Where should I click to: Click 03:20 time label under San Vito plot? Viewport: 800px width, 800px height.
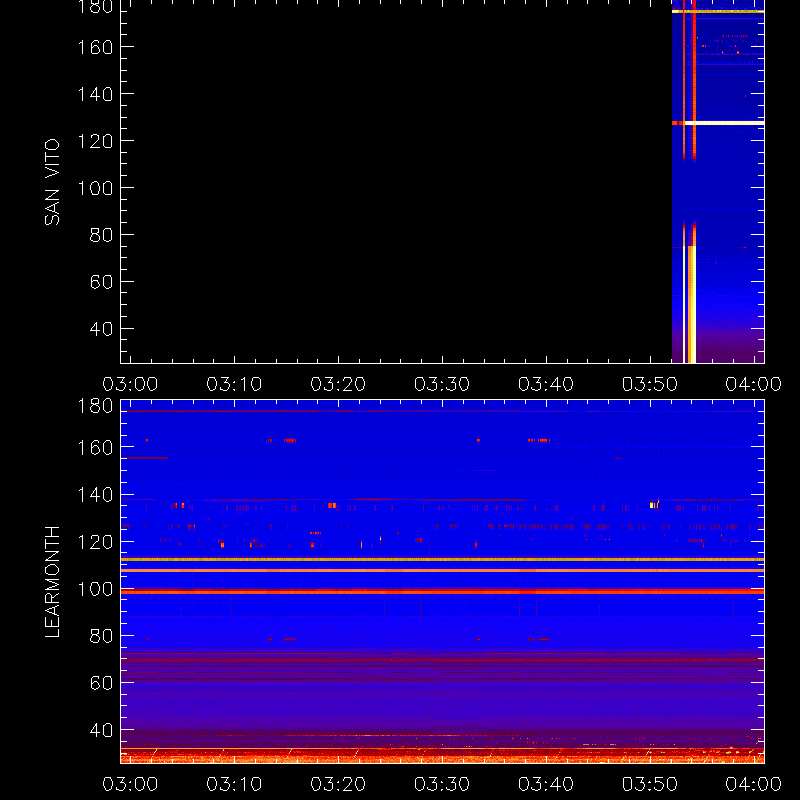coord(338,384)
